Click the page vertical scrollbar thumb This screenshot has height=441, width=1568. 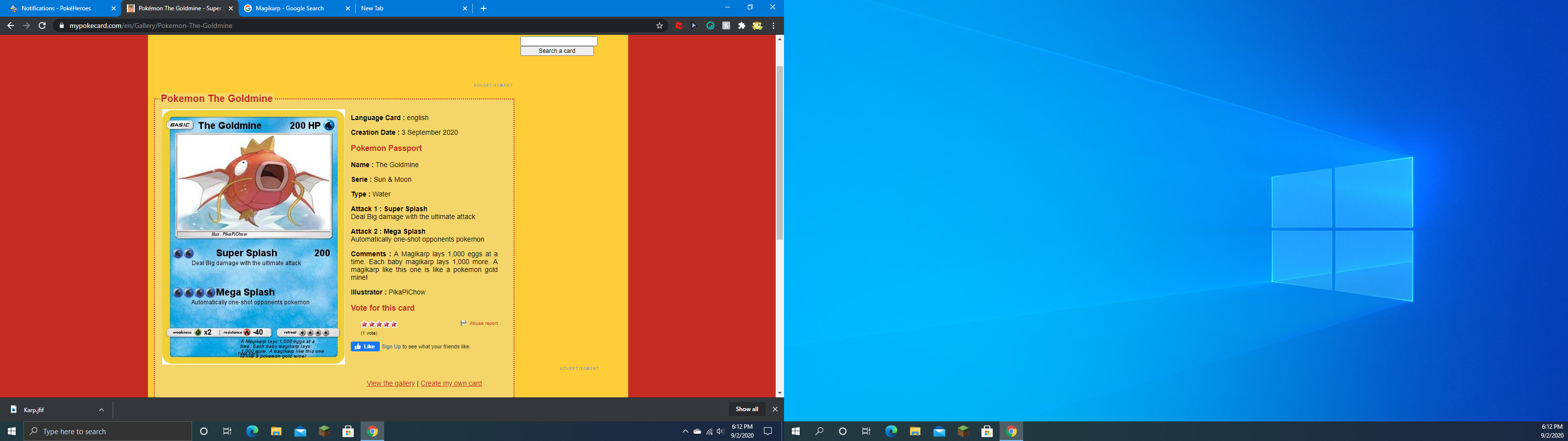pyautogui.click(x=779, y=152)
